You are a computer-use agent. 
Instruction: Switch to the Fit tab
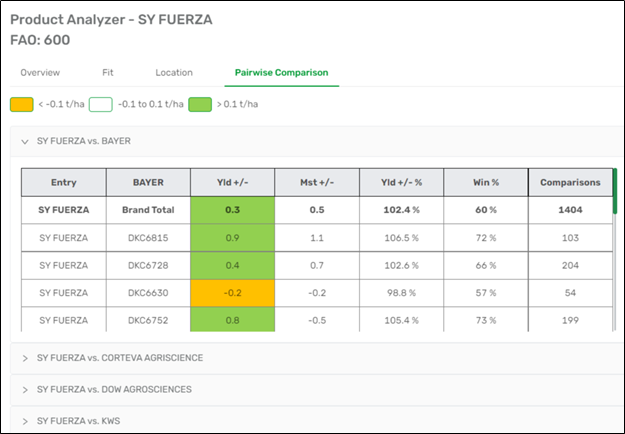[108, 73]
